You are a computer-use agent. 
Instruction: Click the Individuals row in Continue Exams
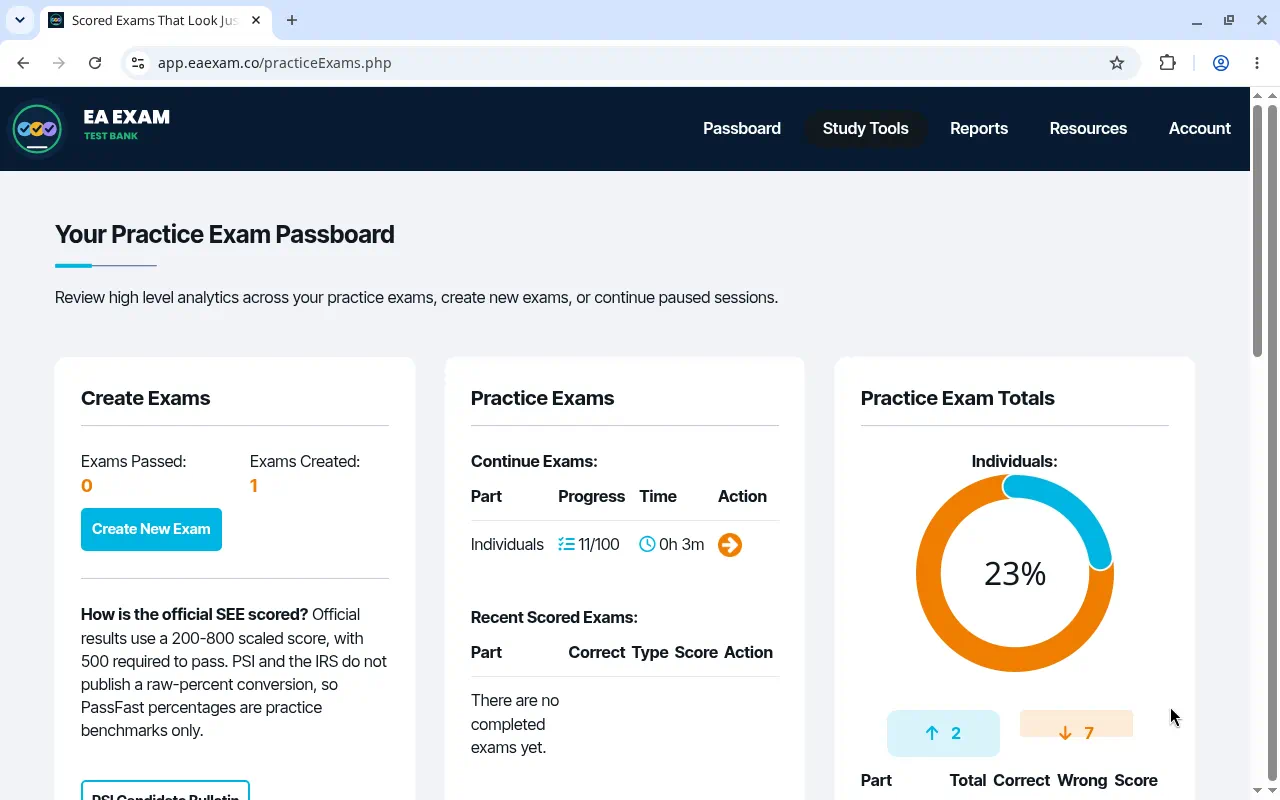[625, 545]
